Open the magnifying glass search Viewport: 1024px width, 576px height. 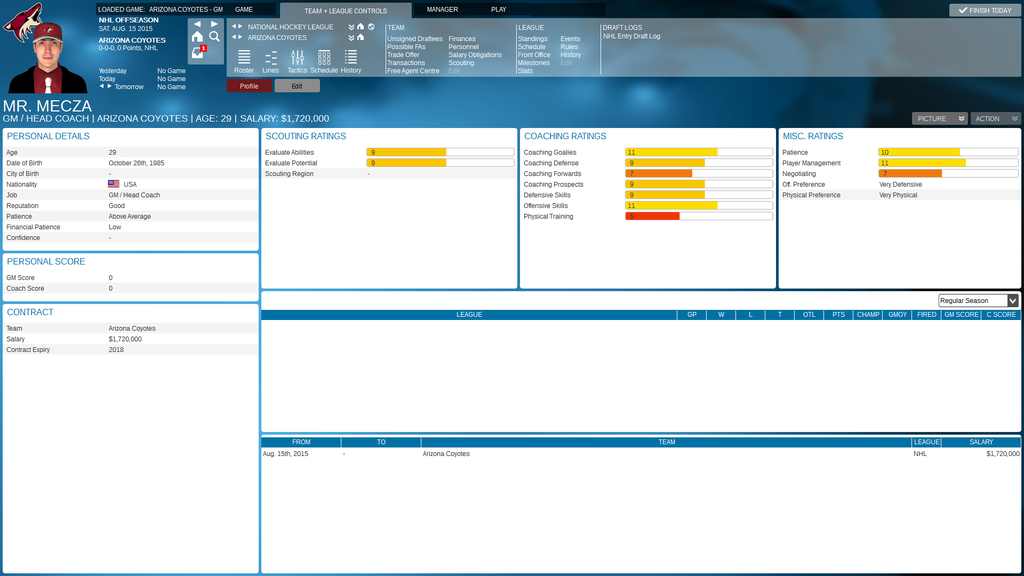[214, 37]
